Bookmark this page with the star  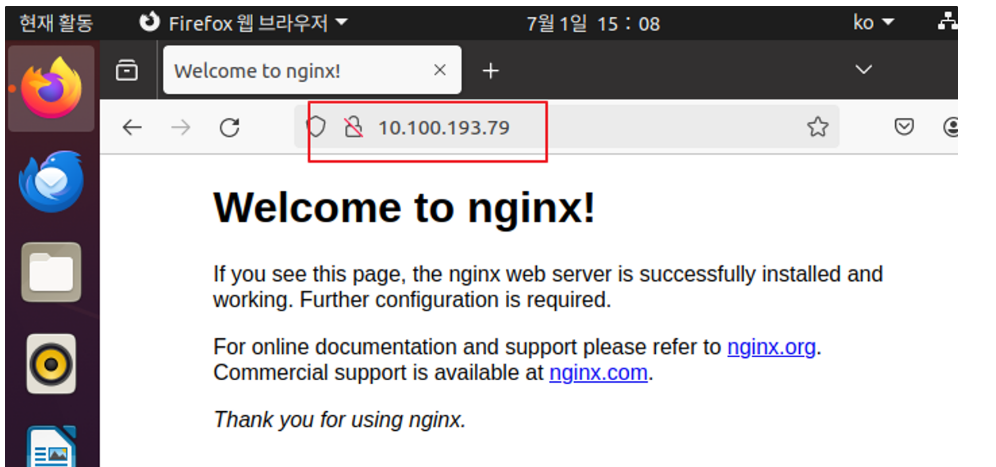[x=818, y=127]
